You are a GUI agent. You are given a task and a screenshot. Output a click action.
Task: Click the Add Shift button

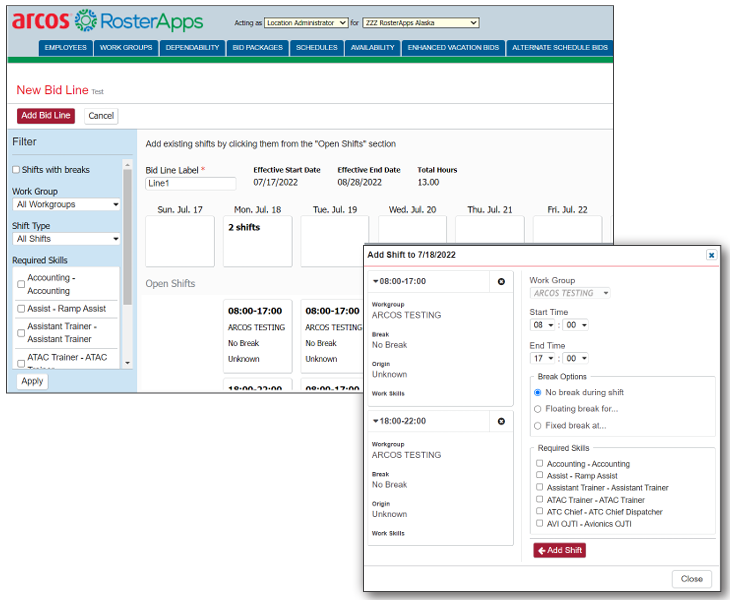[559, 550]
